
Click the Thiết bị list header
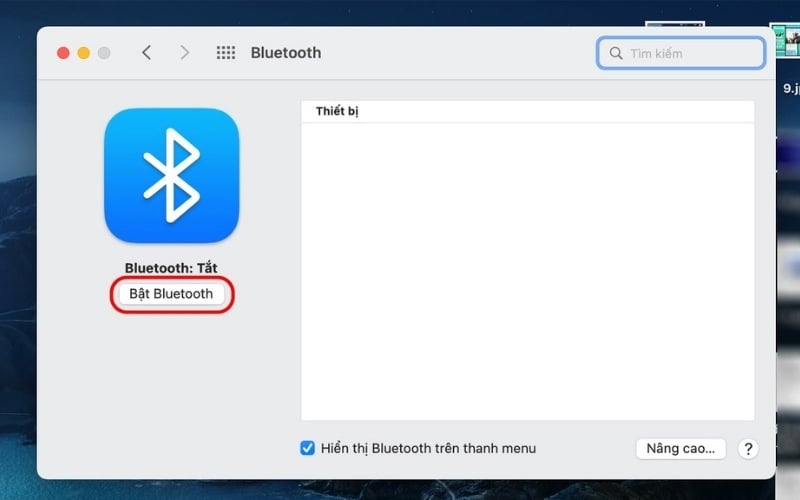pyautogui.click(x=528, y=111)
